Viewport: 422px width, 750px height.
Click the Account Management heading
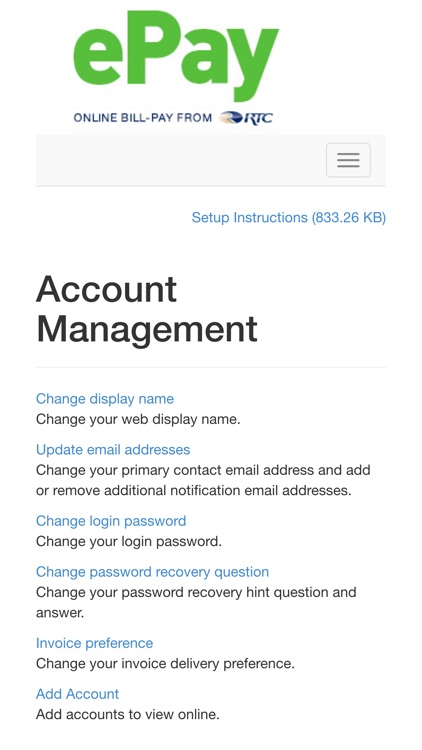pos(147,309)
